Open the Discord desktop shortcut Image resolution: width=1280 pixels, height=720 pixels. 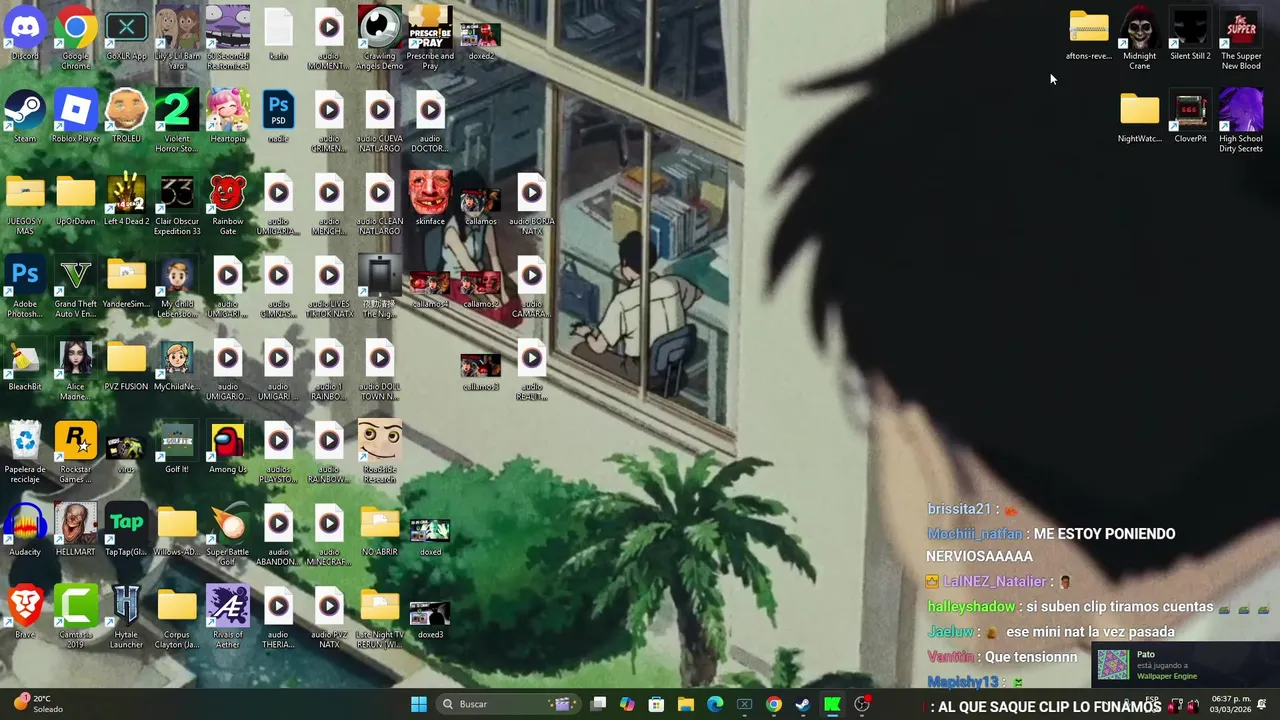pyautogui.click(x=25, y=33)
